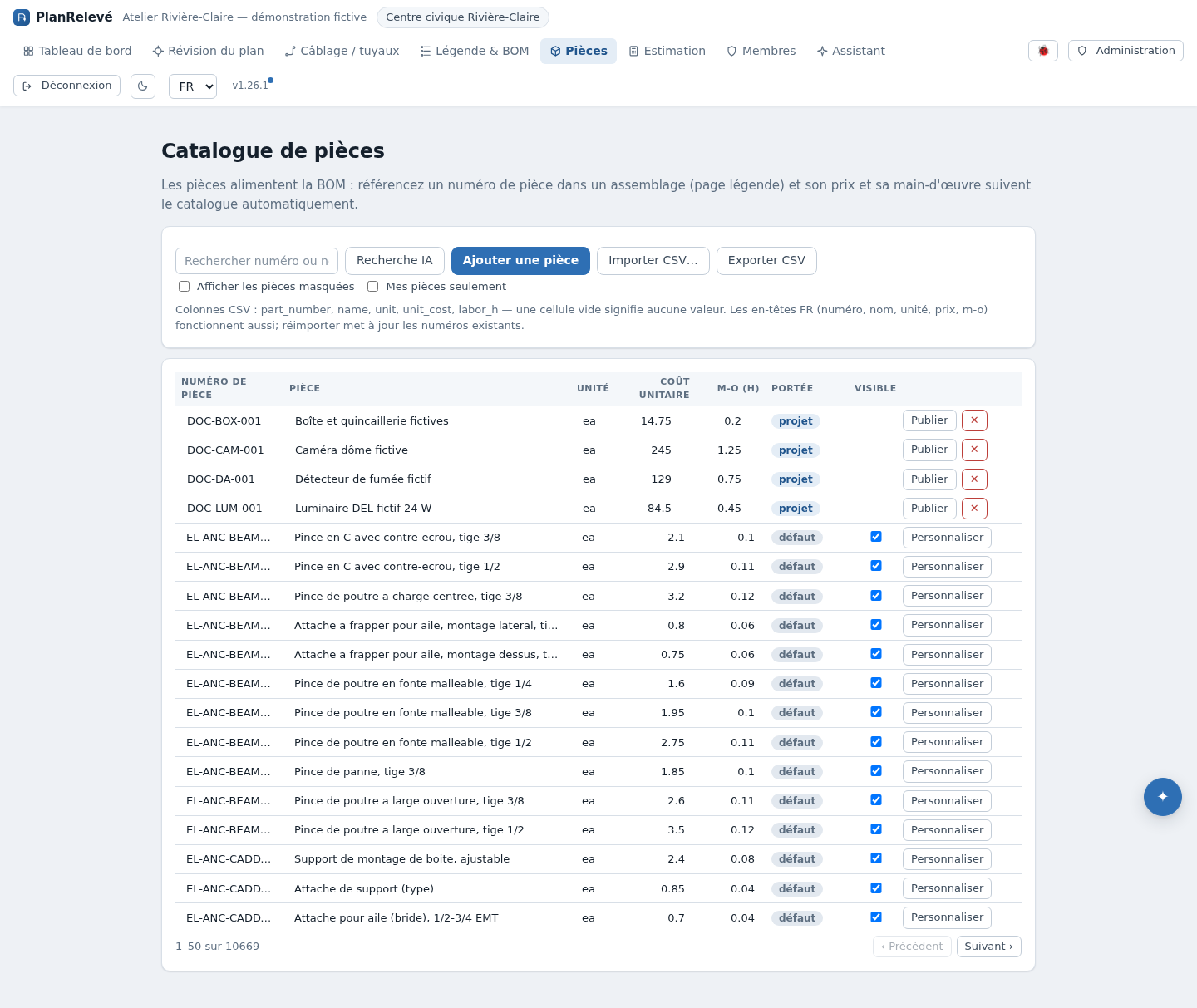Open the Estimation tab
1197x1008 pixels.
(667, 51)
